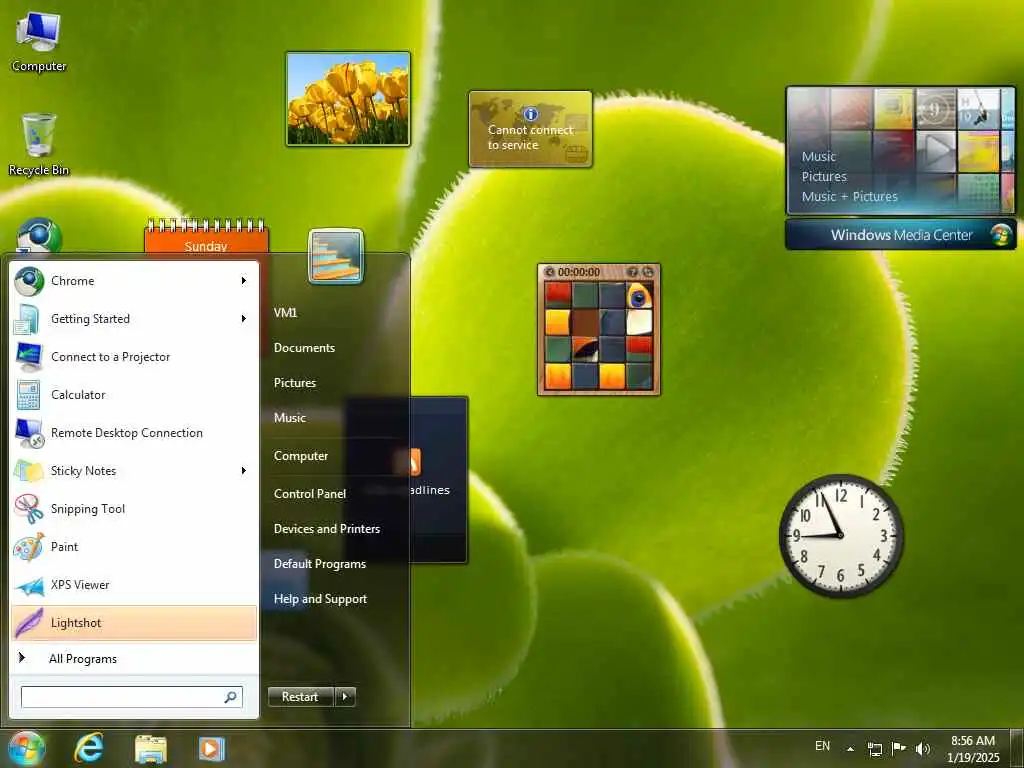Viewport: 1024px width, 768px height.
Task: Click the bird eye puzzle tile
Action: pos(639,296)
